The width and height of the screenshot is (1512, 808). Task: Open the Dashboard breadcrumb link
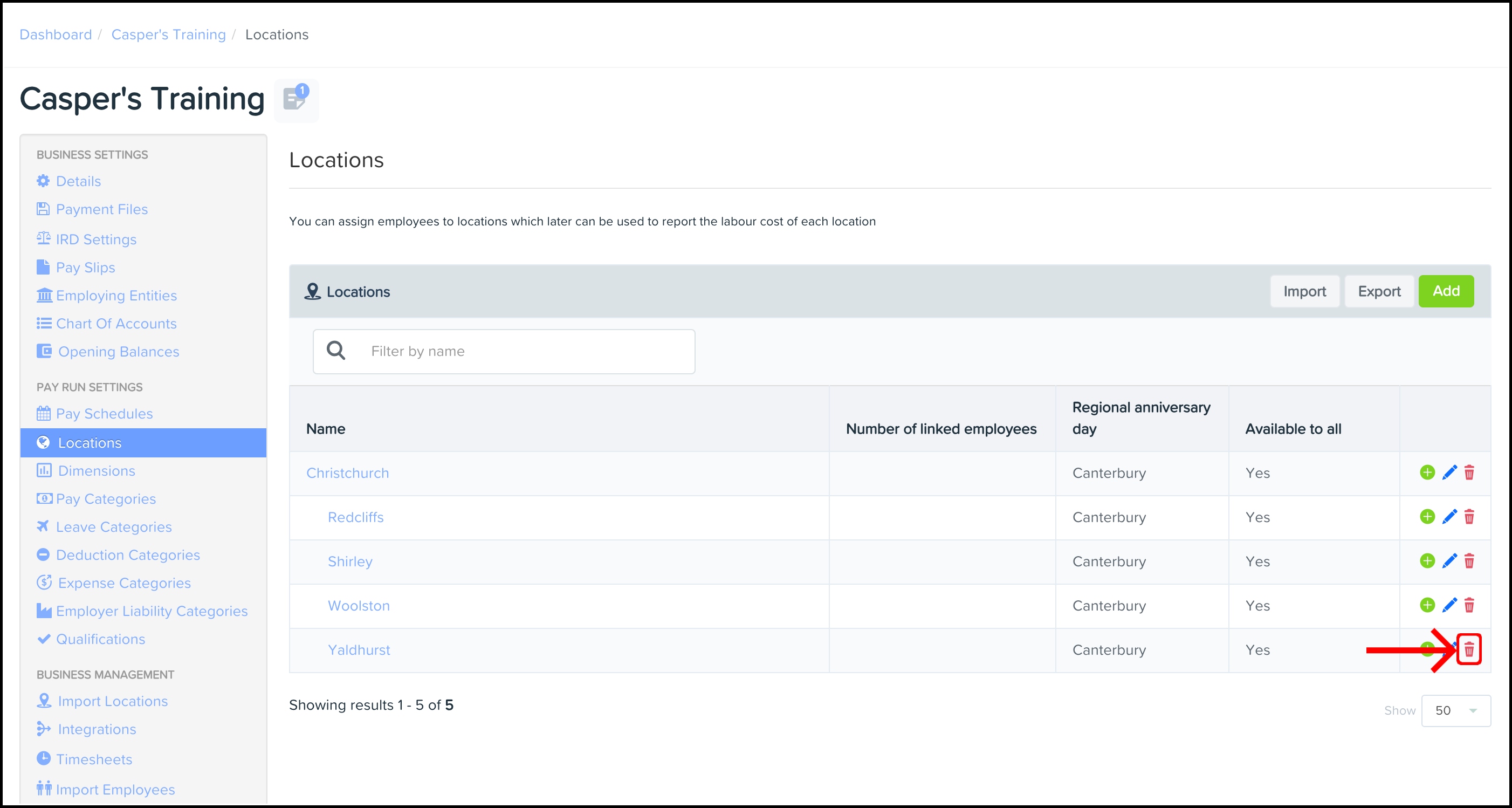[x=56, y=35]
